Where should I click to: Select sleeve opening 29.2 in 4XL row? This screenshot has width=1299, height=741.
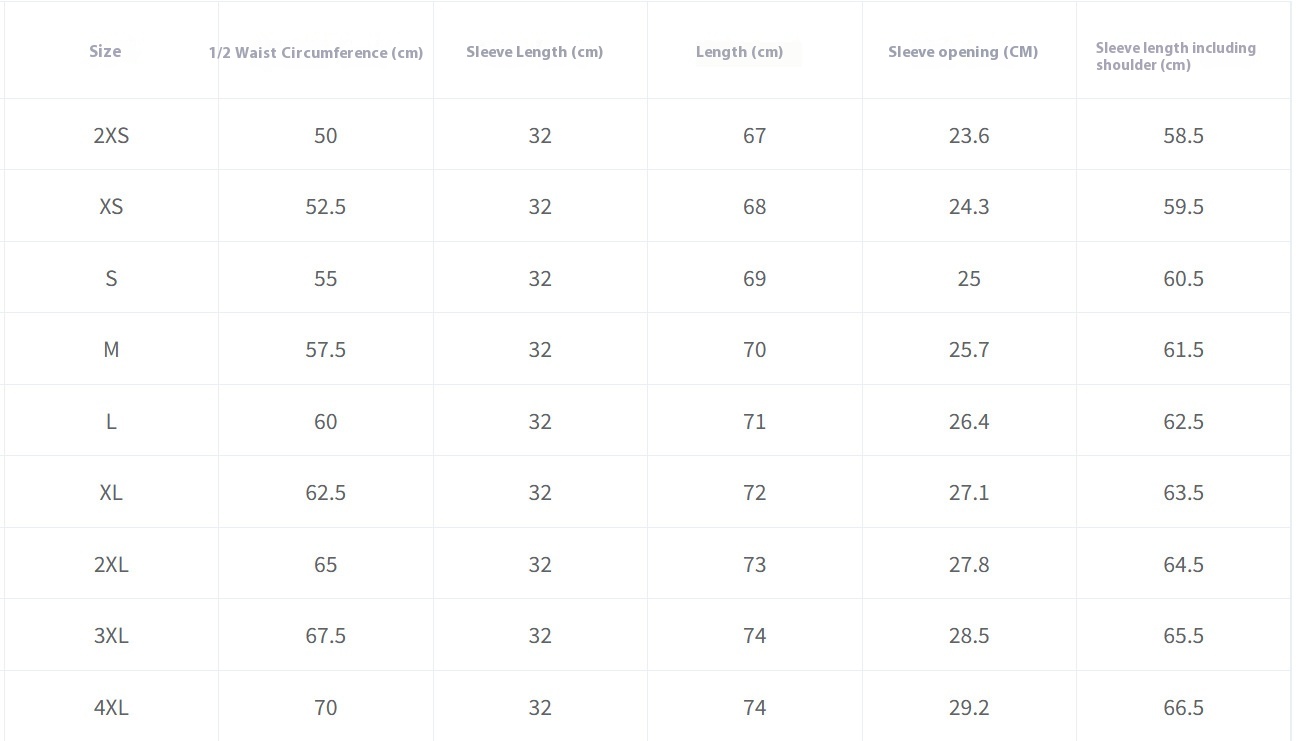pos(969,708)
